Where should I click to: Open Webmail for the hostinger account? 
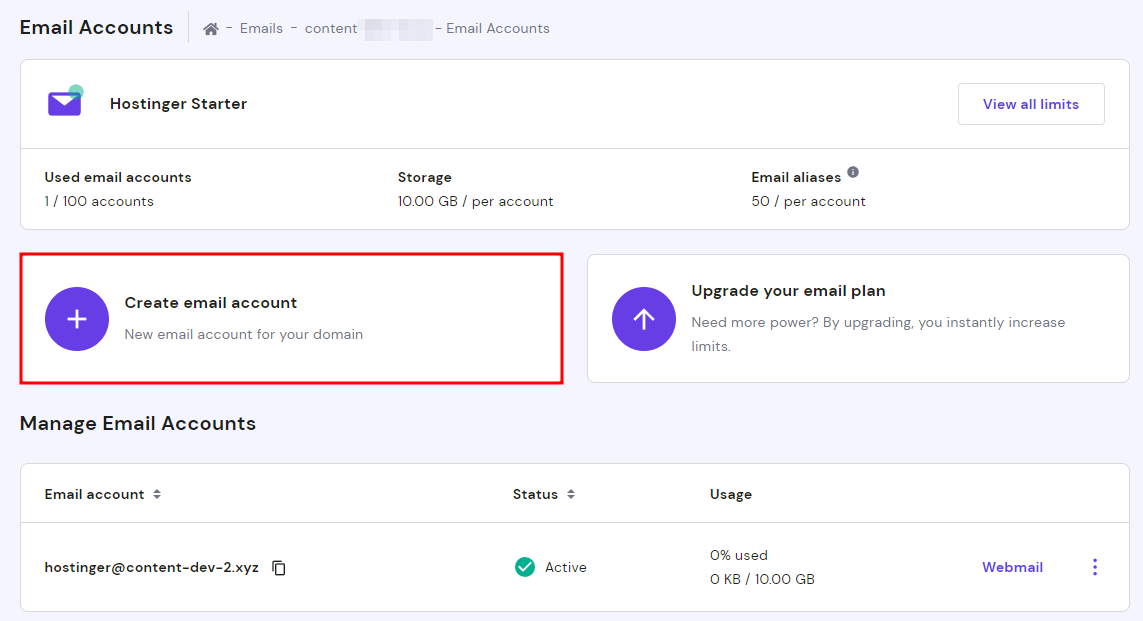(1012, 567)
